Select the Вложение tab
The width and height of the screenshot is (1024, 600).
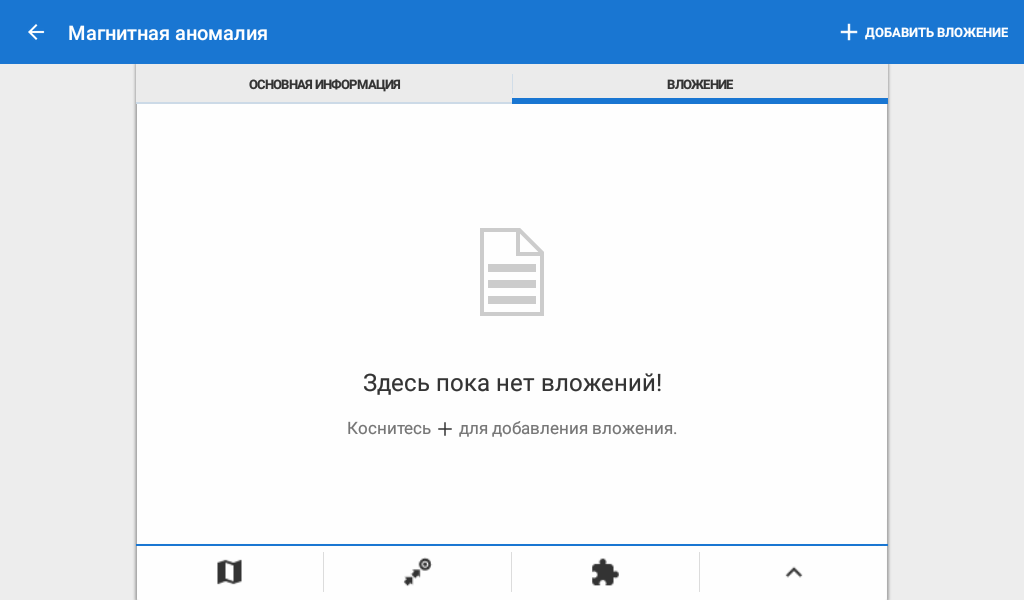[x=699, y=85]
